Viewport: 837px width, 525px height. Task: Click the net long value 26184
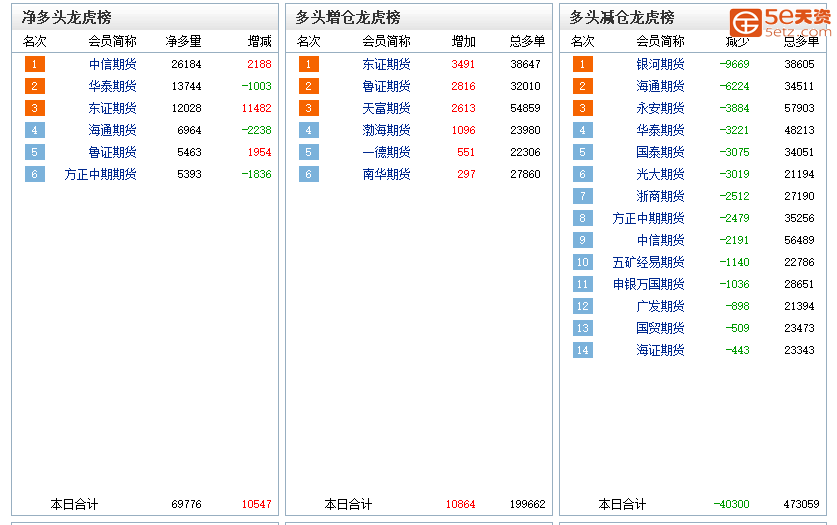186,65
